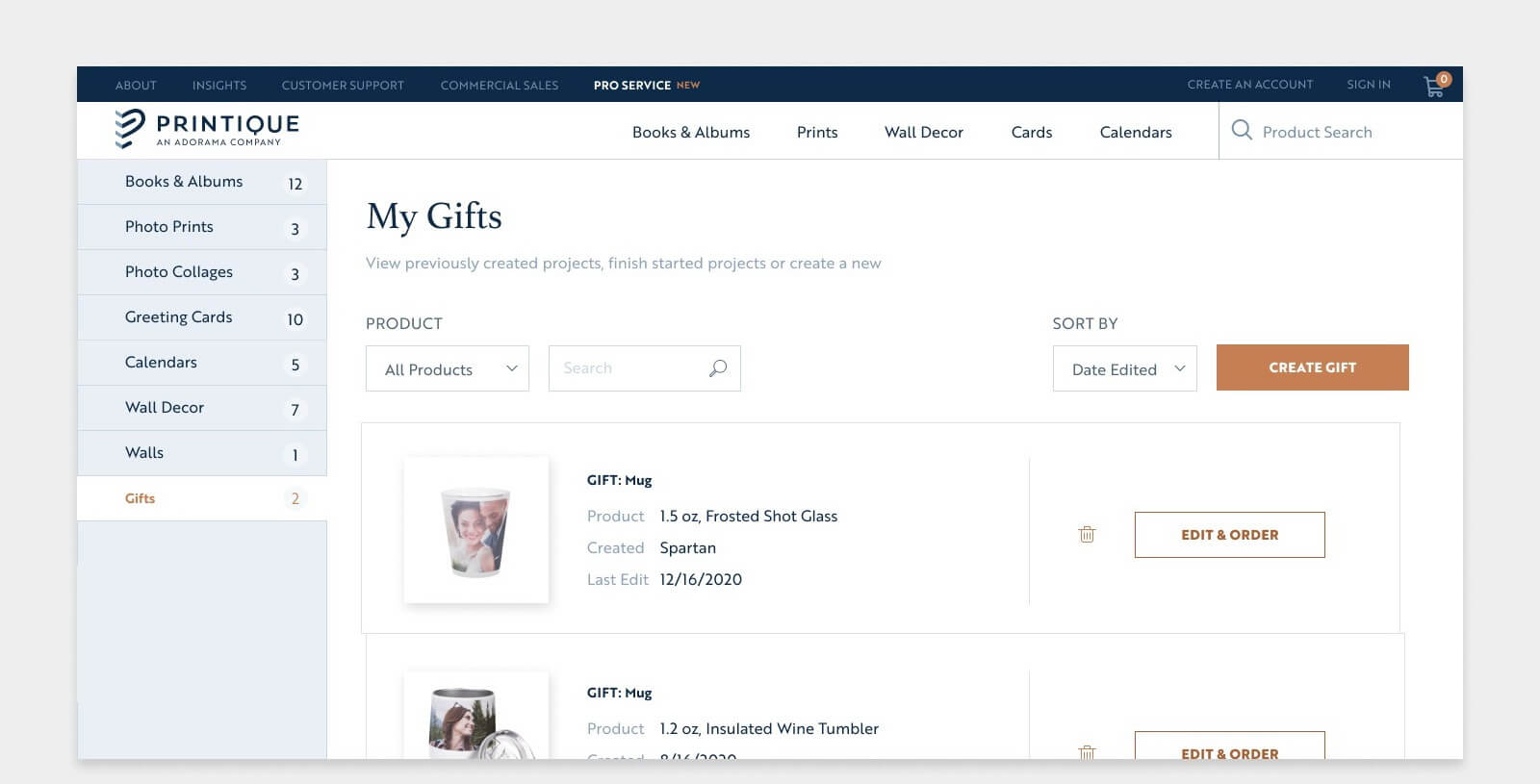The image size is (1540, 784).
Task: Open Wall Decor in main navigation
Action: coord(924,132)
